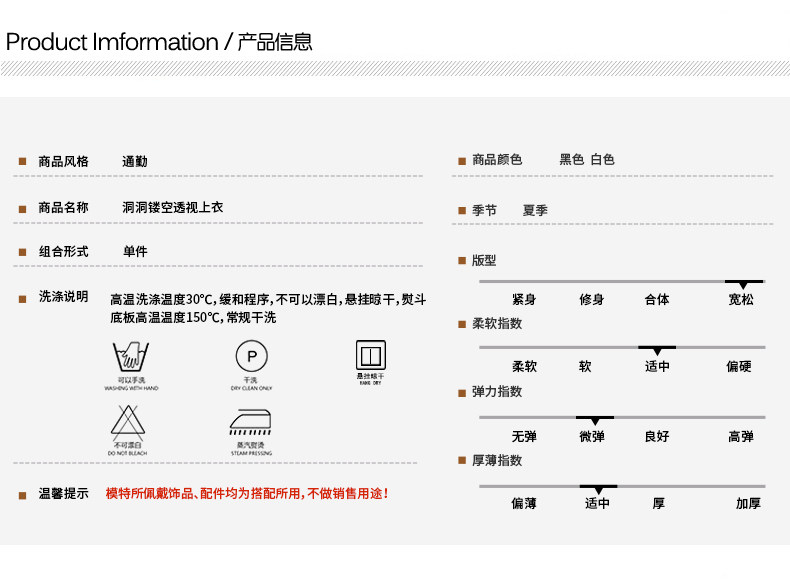Click the 修身 fit option
The image size is (790, 584).
coord(591,299)
